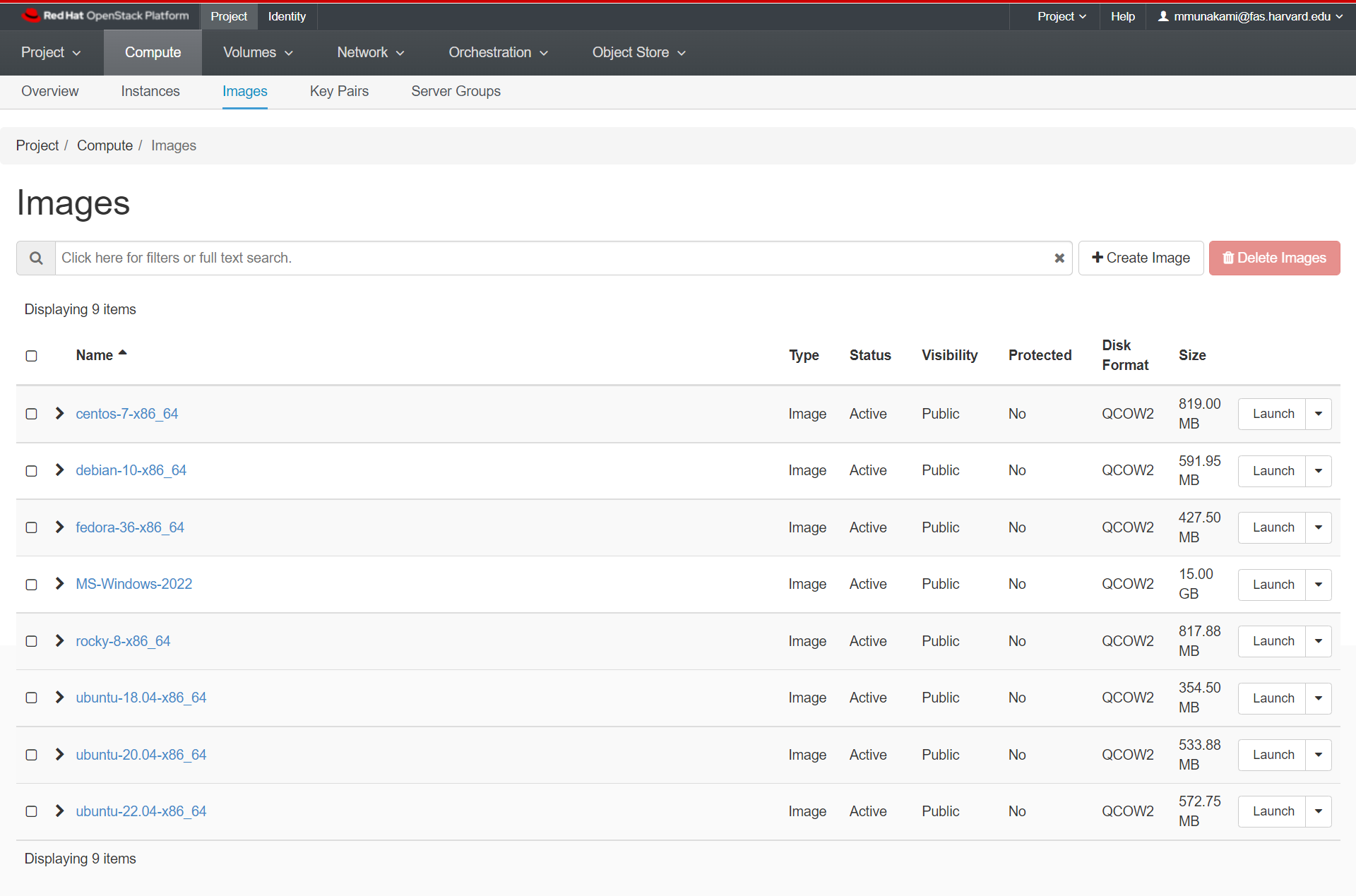Click the Red Hat OpenStack Platform logo
This screenshot has width=1356, height=896.
(106, 16)
